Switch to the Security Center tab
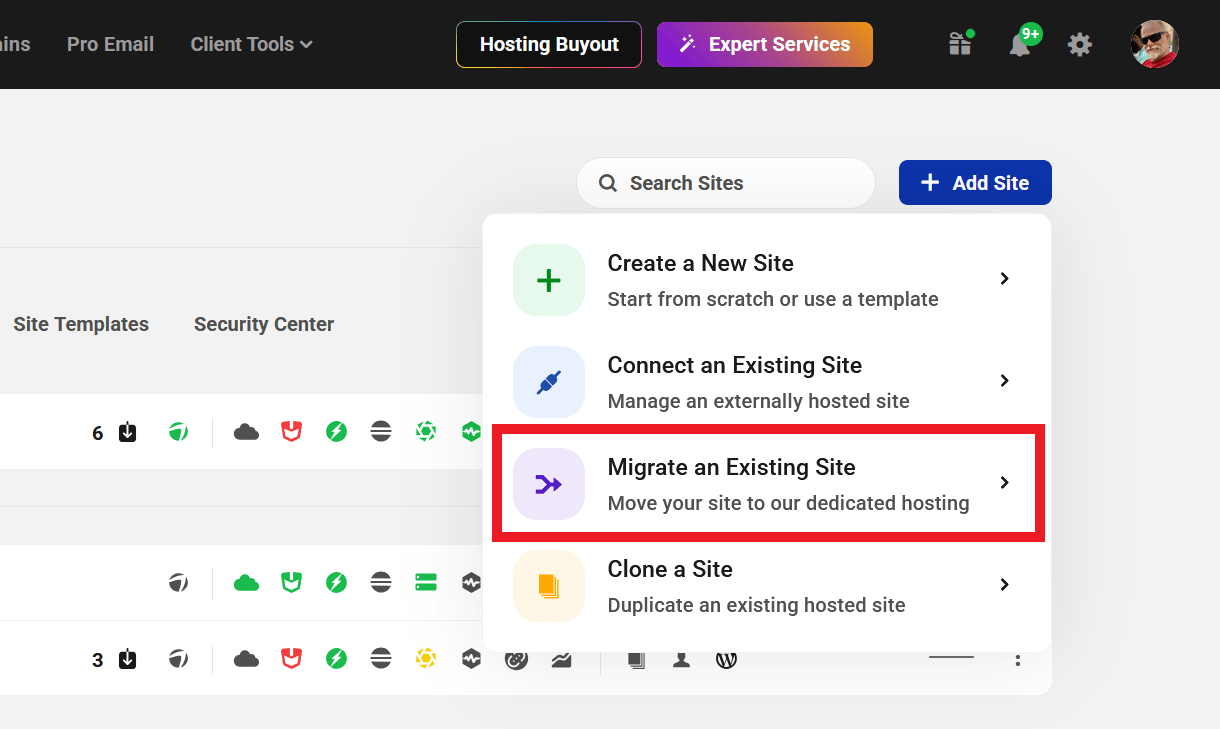The width and height of the screenshot is (1220, 729). [x=264, y=324]
